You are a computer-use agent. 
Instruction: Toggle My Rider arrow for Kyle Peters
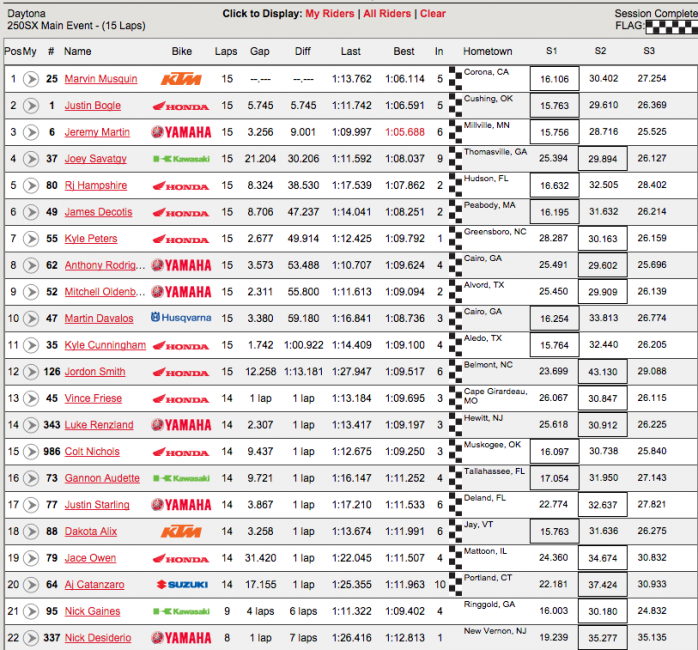click(x=31, y=239)
